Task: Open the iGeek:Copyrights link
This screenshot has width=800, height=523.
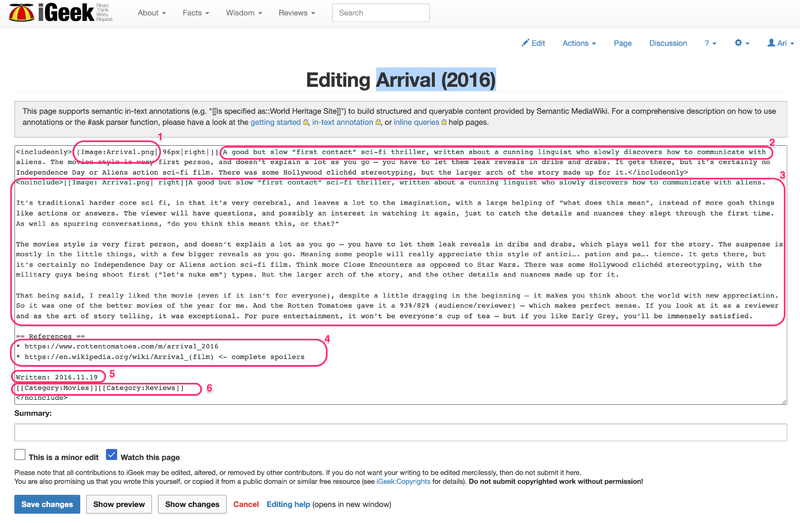Action: (x=403, y=481)
